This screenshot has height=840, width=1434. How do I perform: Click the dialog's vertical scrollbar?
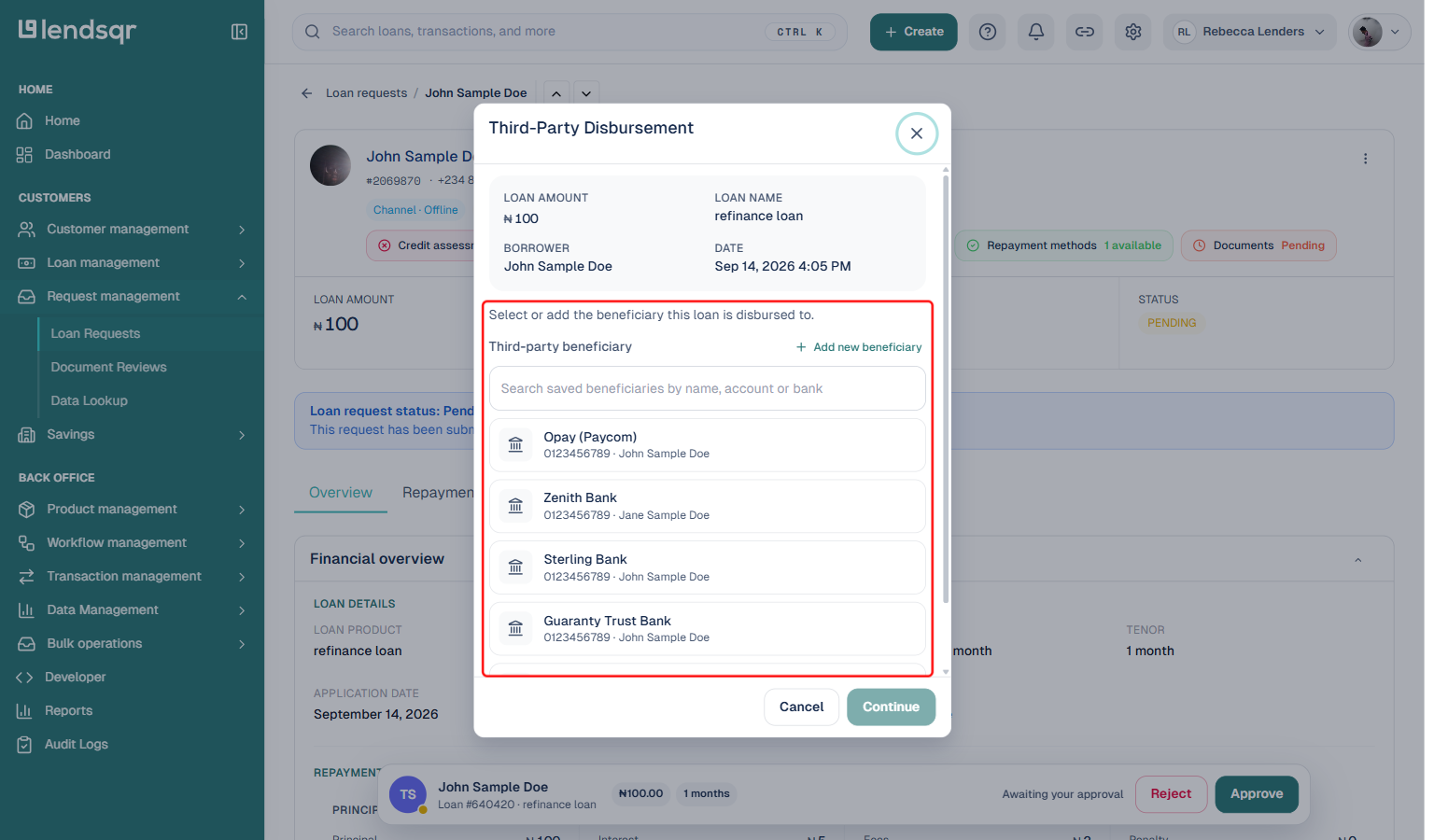click(x=946, y=388)
